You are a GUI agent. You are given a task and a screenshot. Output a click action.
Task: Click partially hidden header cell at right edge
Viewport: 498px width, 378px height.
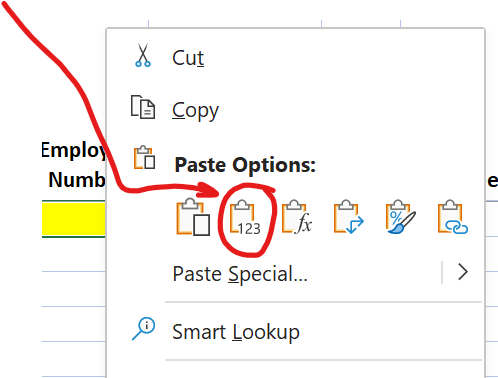[492, 181]
